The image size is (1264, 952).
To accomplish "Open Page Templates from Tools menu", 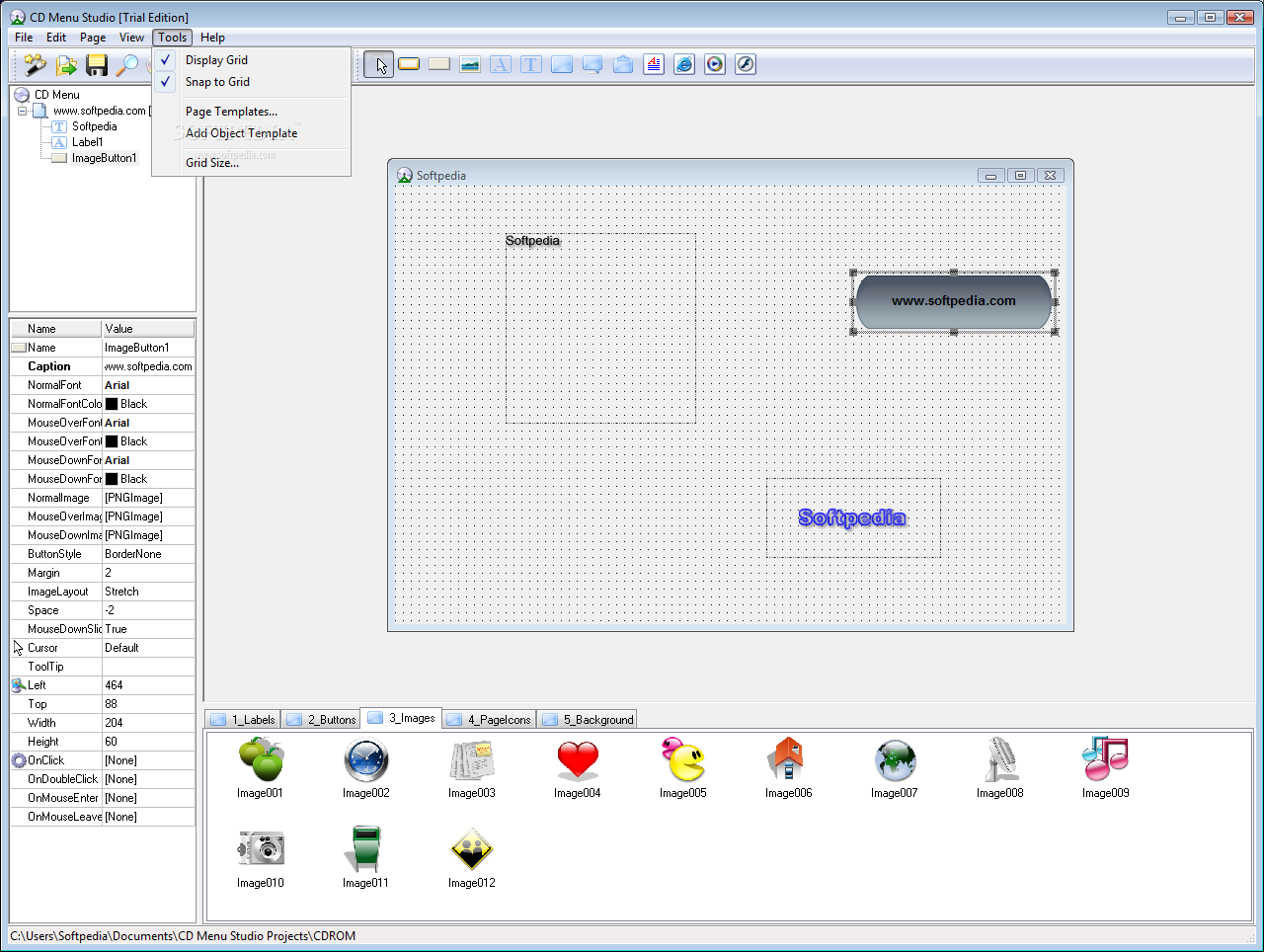I will click(252, 112).
